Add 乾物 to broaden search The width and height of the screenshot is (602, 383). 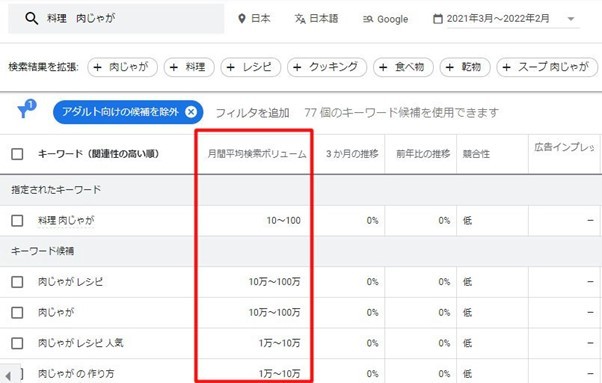click(465, 67)
